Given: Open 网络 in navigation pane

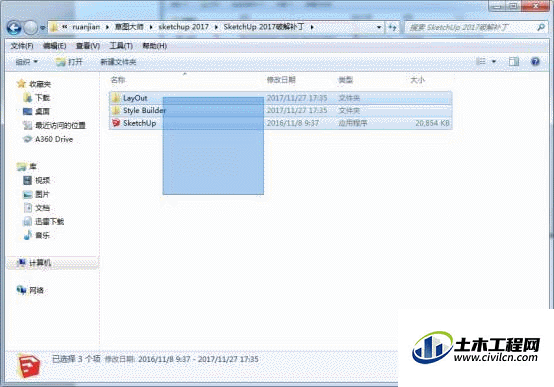Looking at the screenshot, I should tap(36, 291).
